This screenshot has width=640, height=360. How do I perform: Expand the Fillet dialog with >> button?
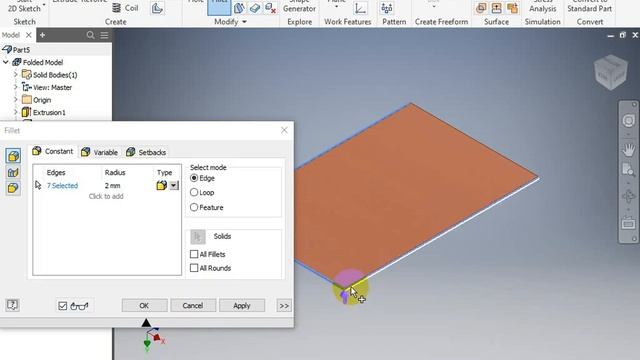coord(284,305)
